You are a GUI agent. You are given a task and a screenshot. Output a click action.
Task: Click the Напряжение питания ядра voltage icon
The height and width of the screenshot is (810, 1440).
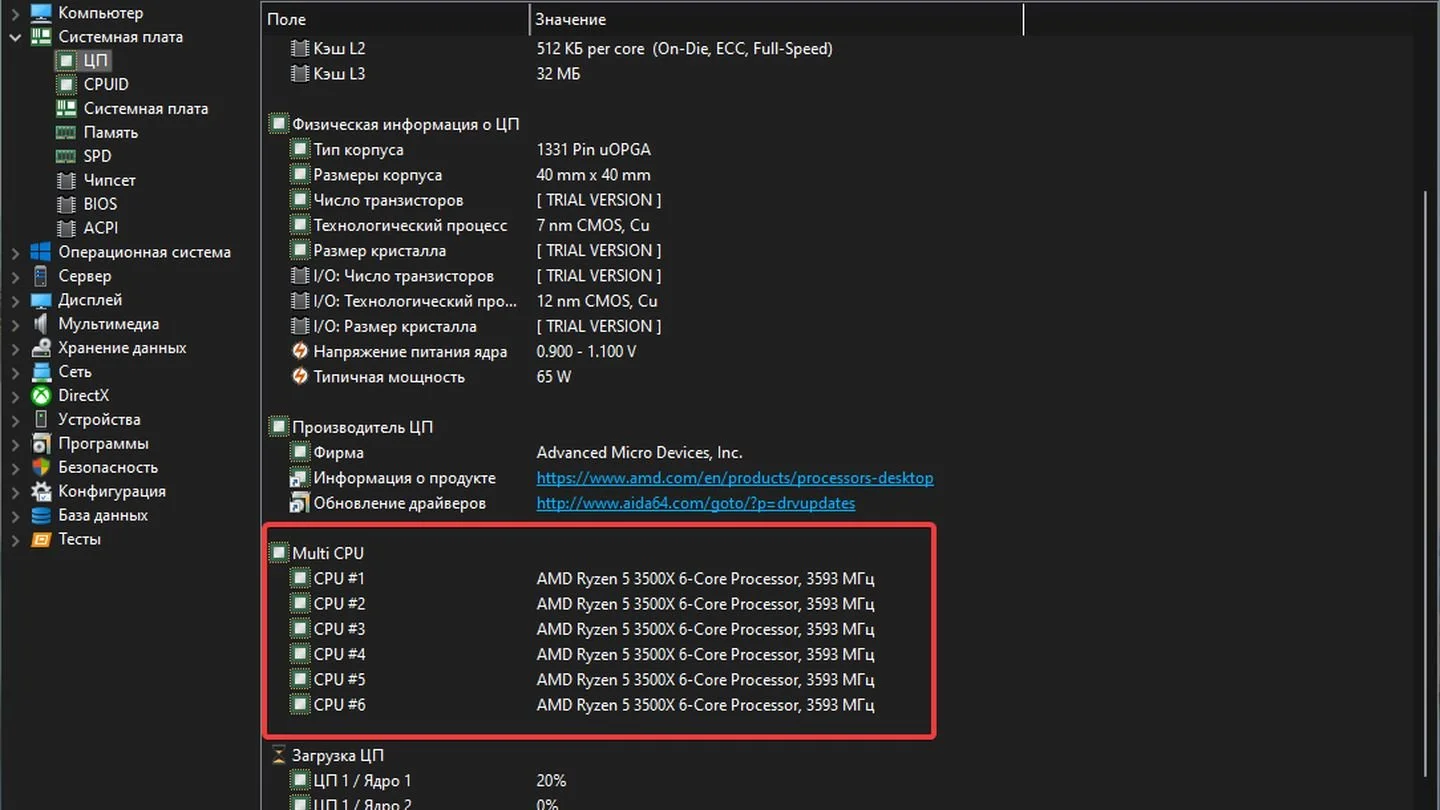click(x=299, y=352)
